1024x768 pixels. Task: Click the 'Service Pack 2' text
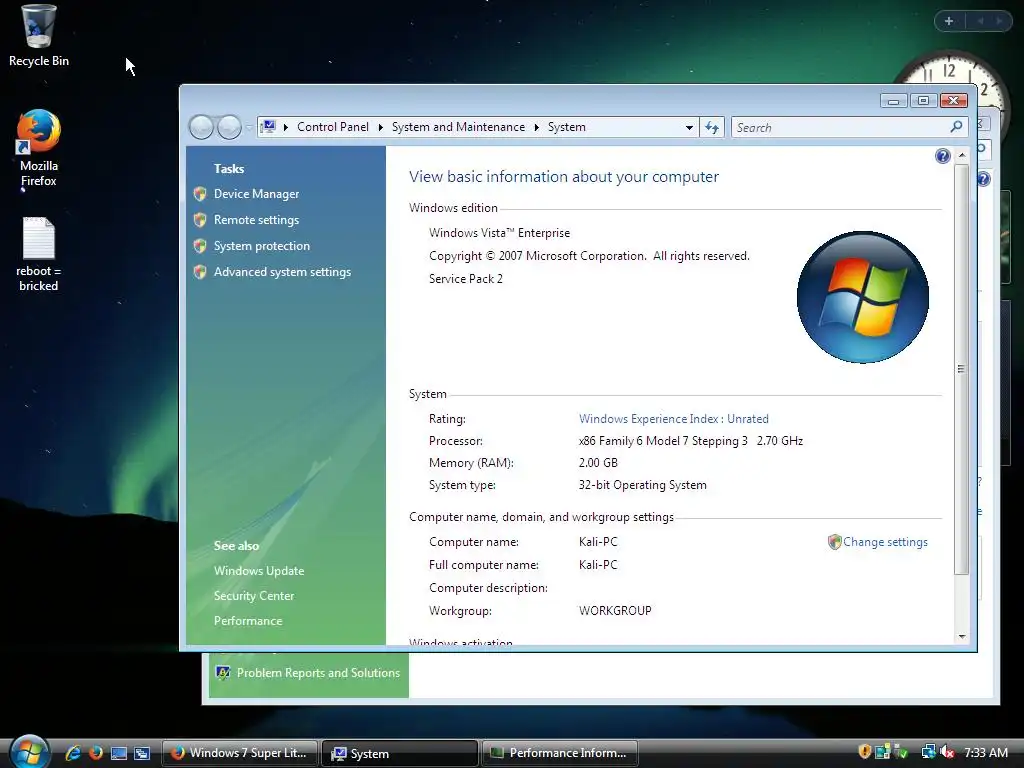(466, 279)
